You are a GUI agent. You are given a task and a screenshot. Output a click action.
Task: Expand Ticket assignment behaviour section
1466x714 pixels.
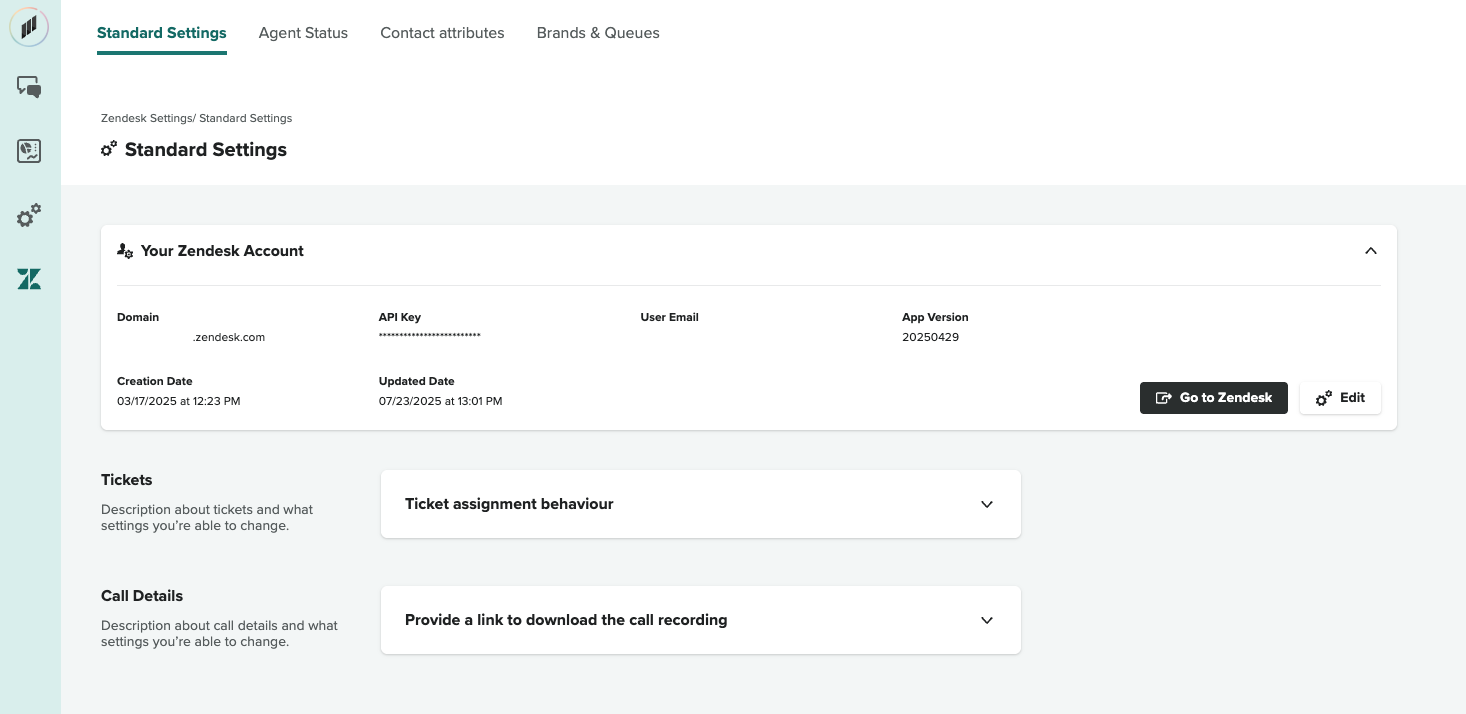click(987, 504)
